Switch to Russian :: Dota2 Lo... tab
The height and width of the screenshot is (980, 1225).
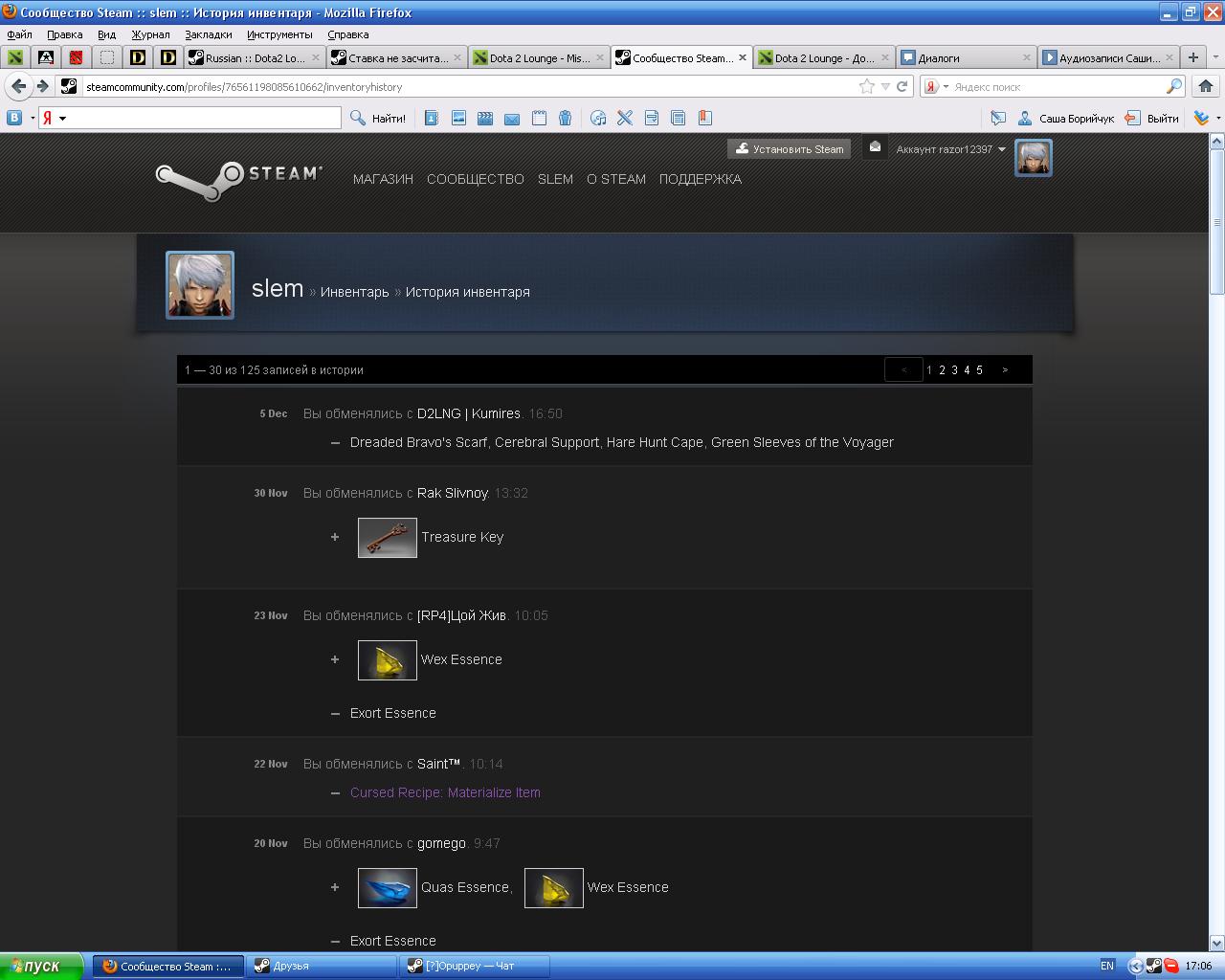click(254, 57)
